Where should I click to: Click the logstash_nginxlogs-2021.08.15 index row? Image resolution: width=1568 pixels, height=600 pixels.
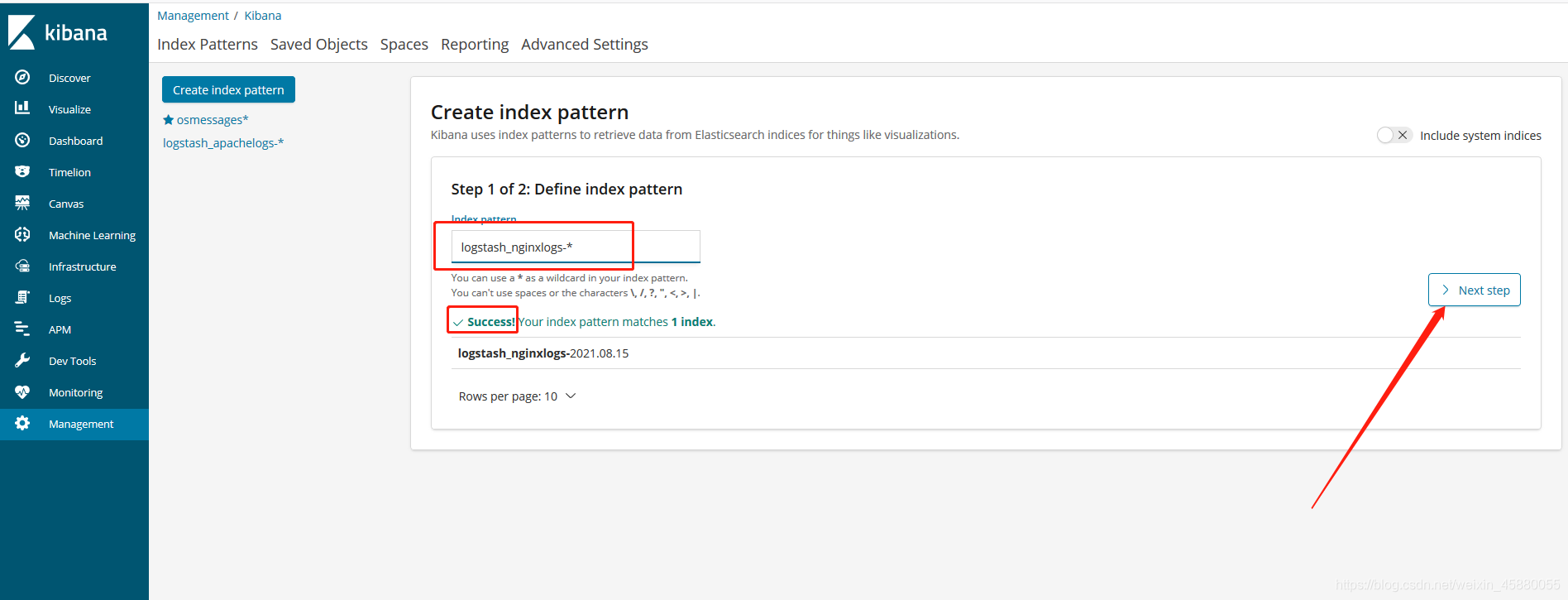coord(986,353)
